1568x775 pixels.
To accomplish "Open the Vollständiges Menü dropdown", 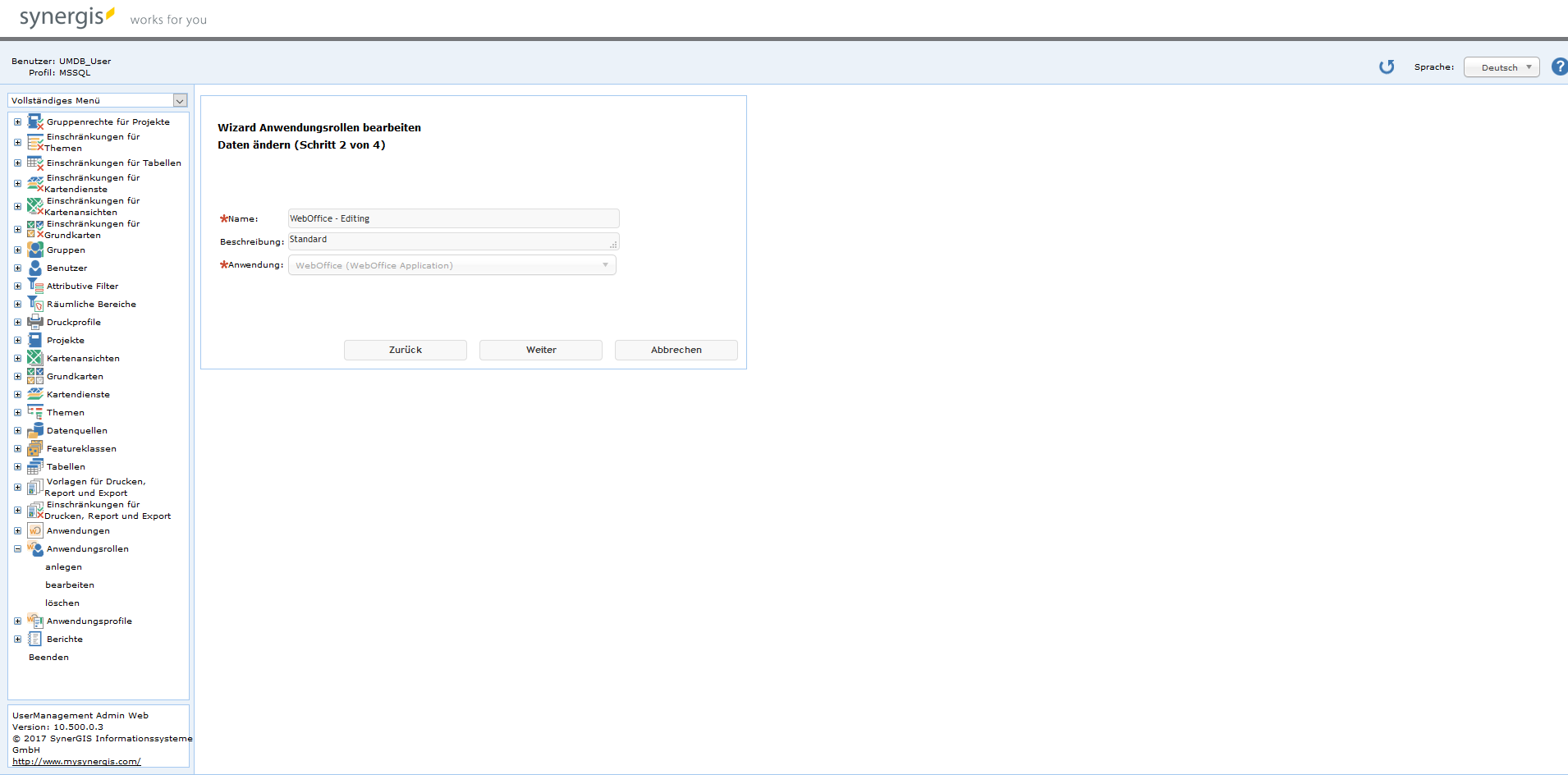I will 179,100.
